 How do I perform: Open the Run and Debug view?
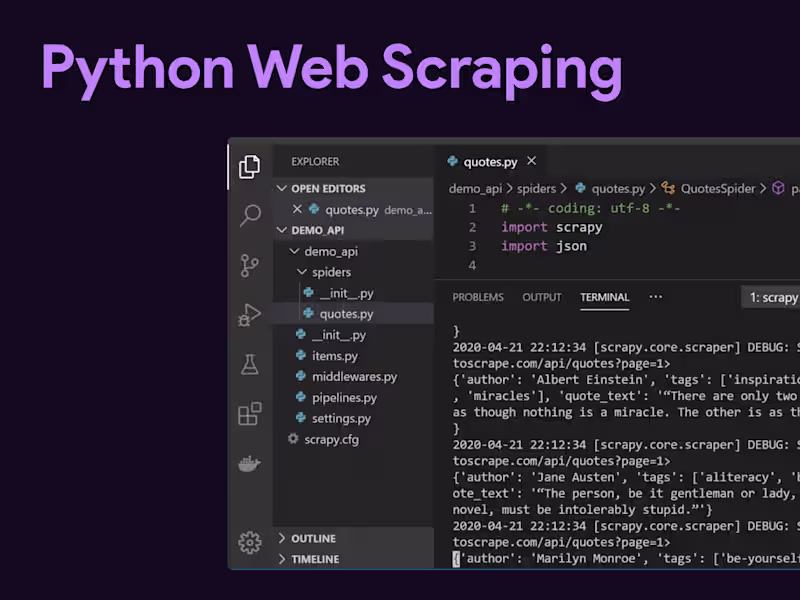pyautogui.click(x=250, y=315)
